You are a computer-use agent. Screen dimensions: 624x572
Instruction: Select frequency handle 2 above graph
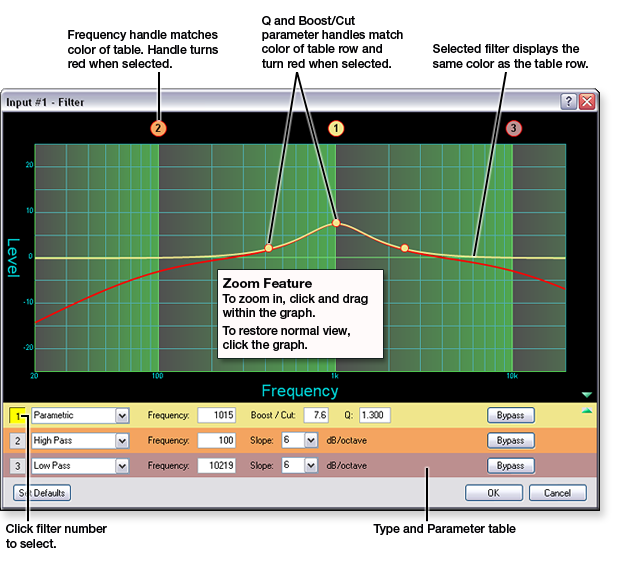click(x=158, y=128)
